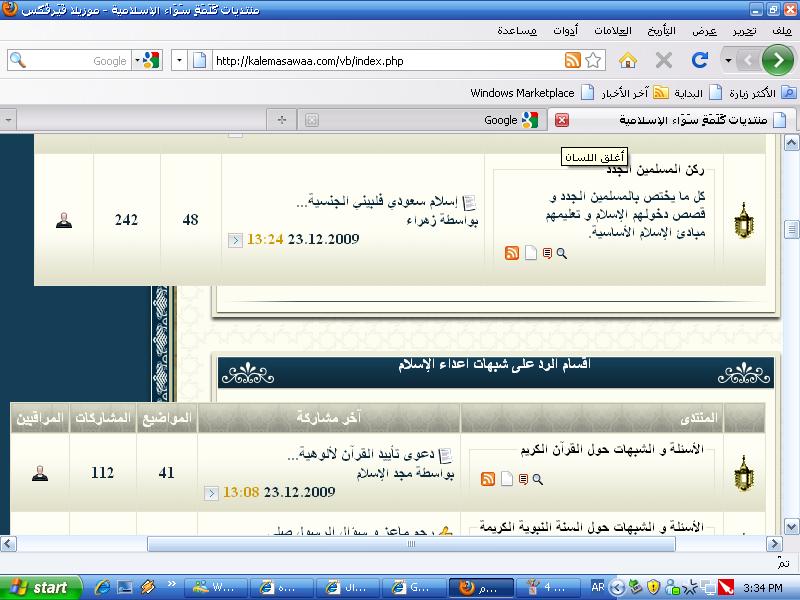Expand the address bar URL history dropdown
Viewport: 800px width, 600px height.
click(x=179, y=61)
